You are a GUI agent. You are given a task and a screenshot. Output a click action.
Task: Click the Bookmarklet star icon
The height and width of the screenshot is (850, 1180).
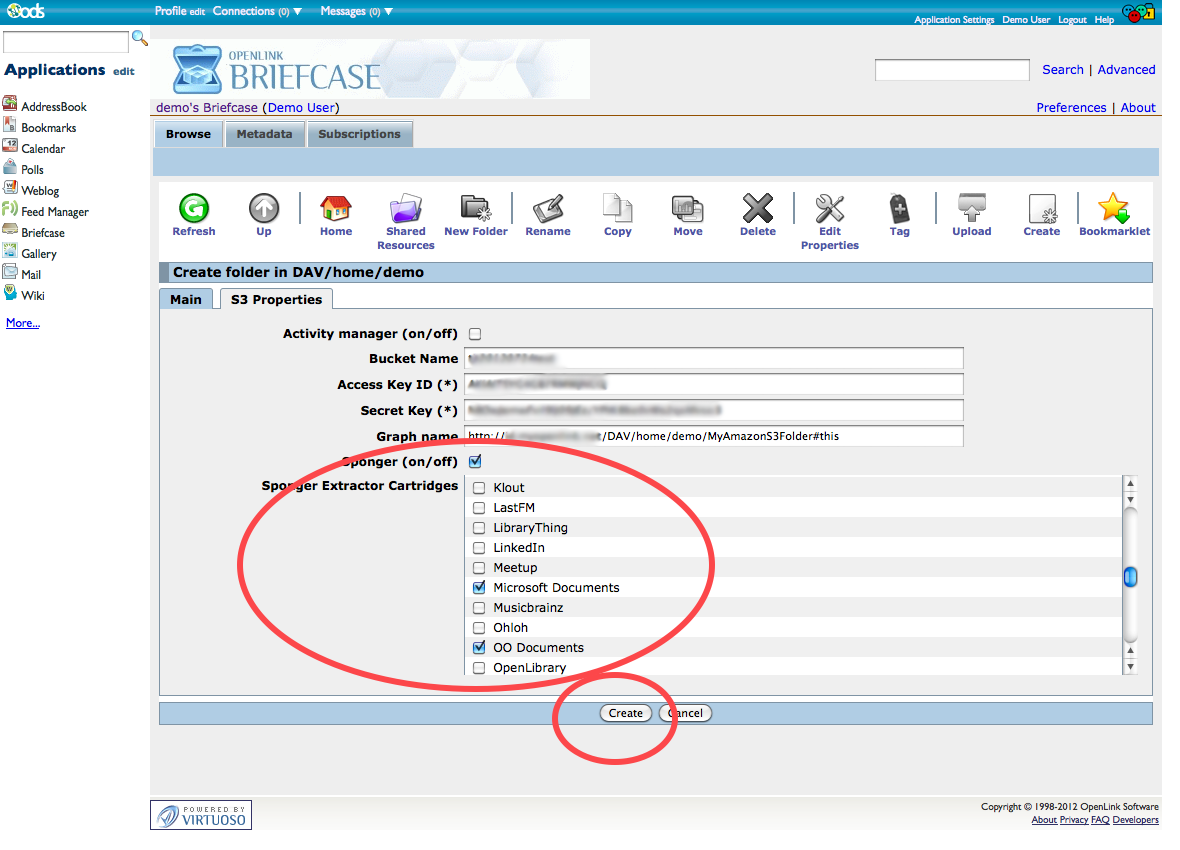click(1113, 208)
